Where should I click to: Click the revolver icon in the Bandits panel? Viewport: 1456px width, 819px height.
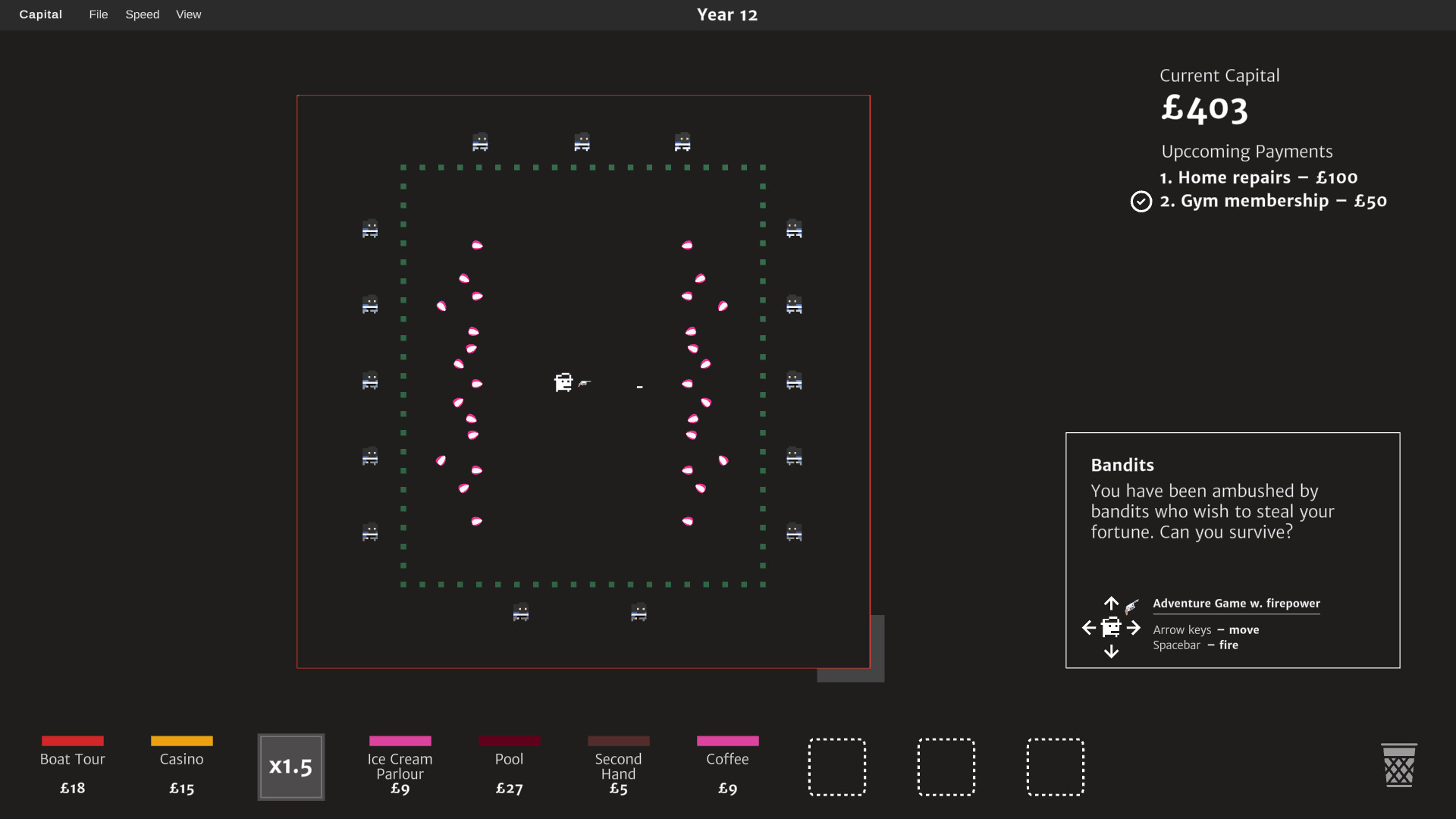[1131, 606]
